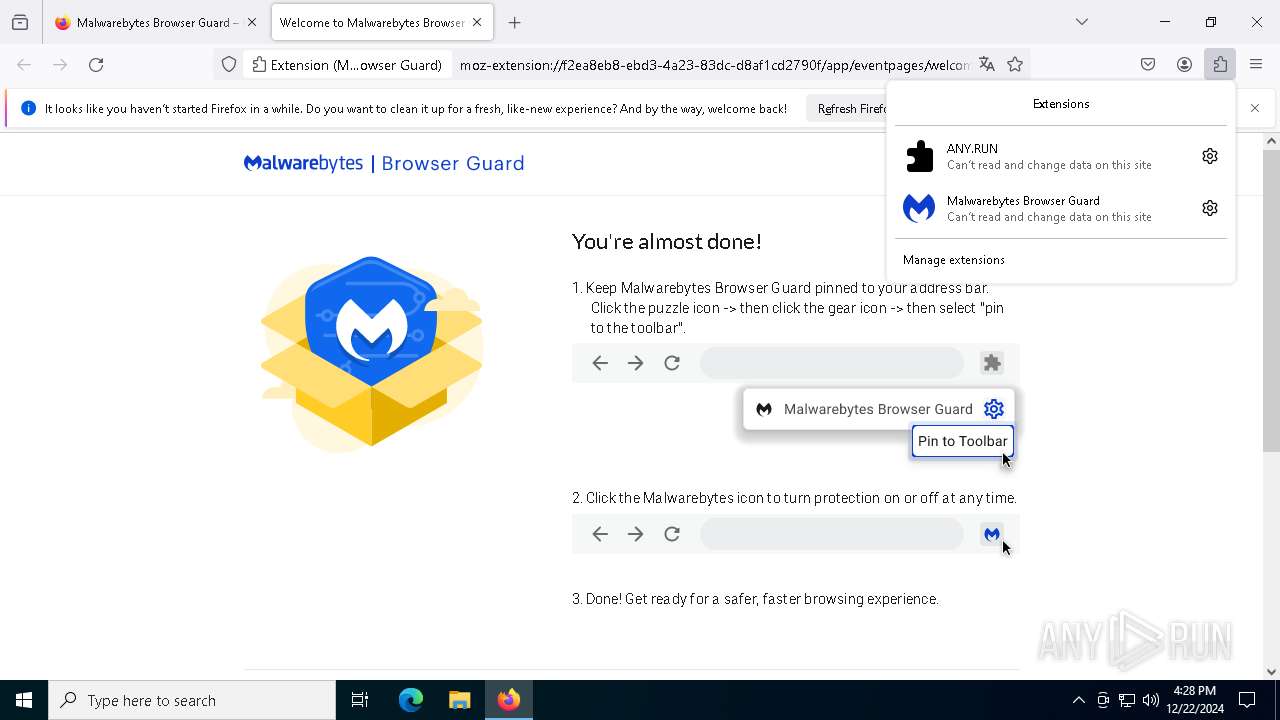Image resolution: width=1280 pixels, height=720 pixels.
Task: Click the Firefox taskbar icon
Action: click(x=509, y=700)
